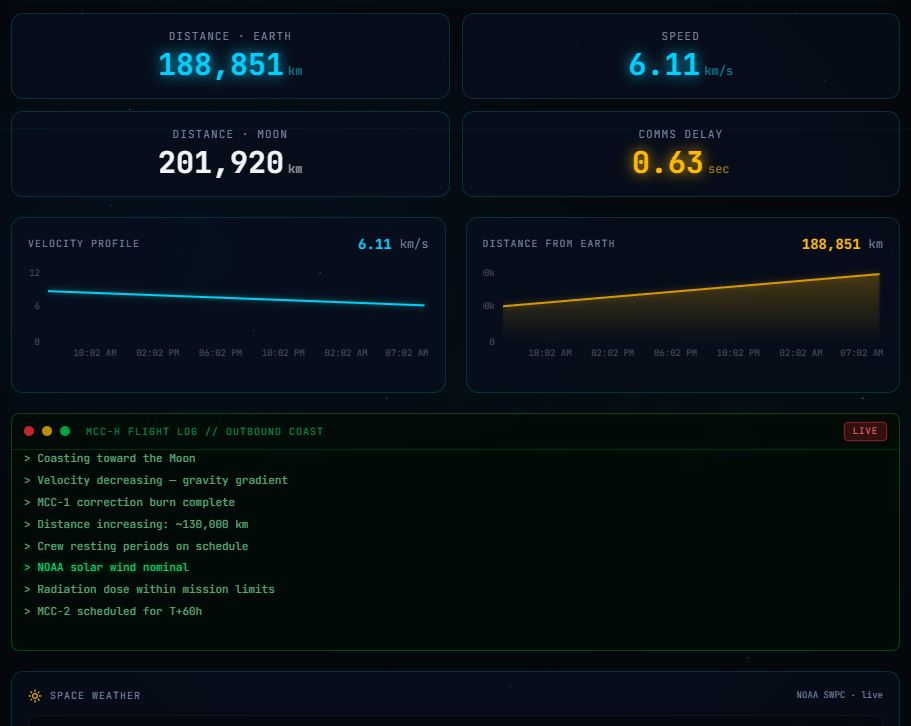Select the NOAA solar wind nominal log line
Screen dimensions: 911x726
click(113, 568)
